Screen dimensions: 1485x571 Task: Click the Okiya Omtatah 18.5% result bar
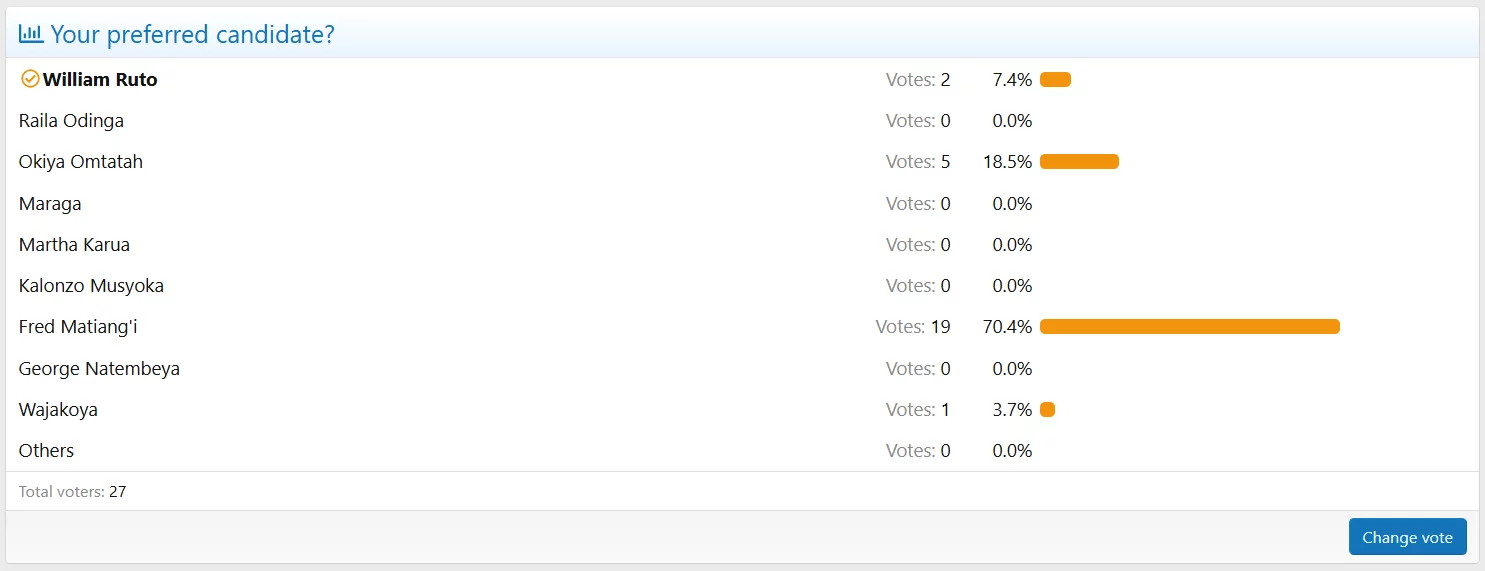pos(1079,162)
